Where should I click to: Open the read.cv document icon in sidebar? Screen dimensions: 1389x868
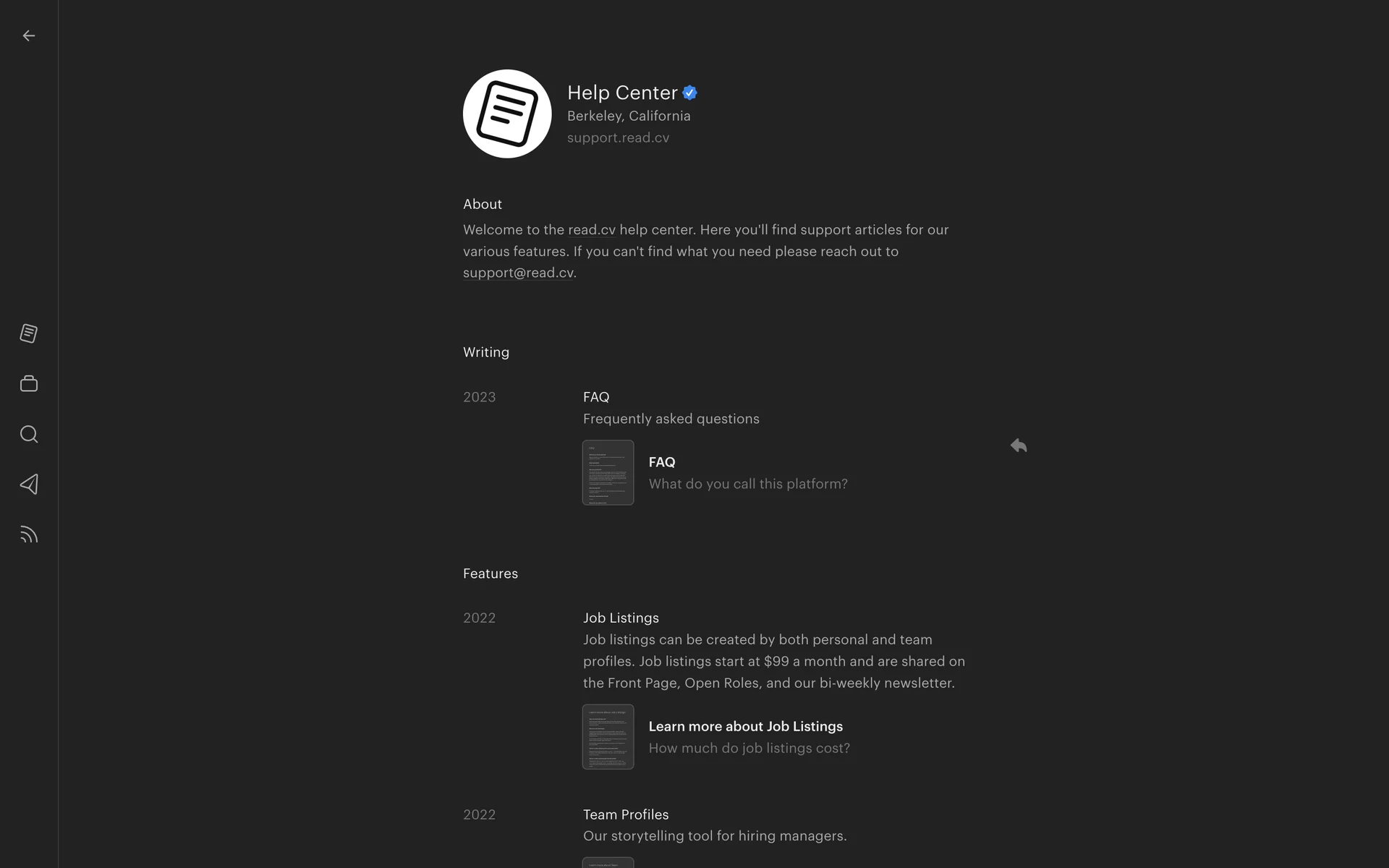[x=29, y=333]
